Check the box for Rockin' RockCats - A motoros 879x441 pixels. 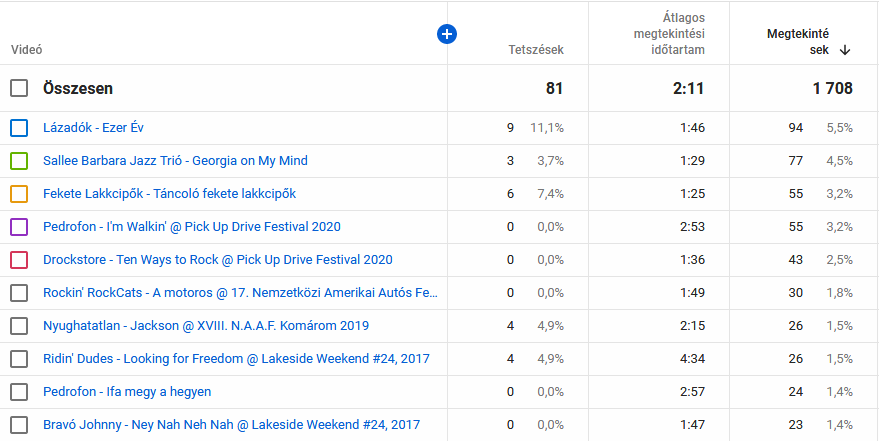coord(19,293)
